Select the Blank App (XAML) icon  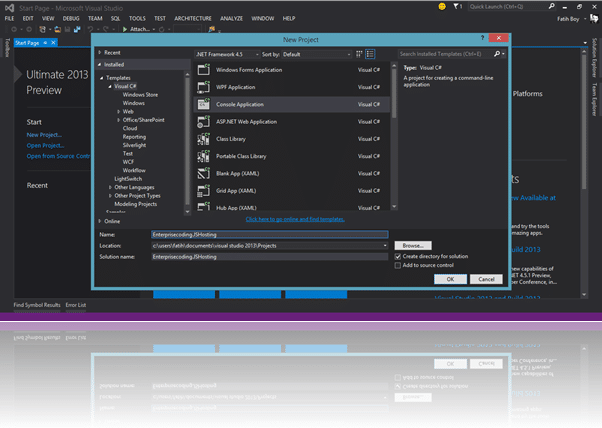click(203, 174)
